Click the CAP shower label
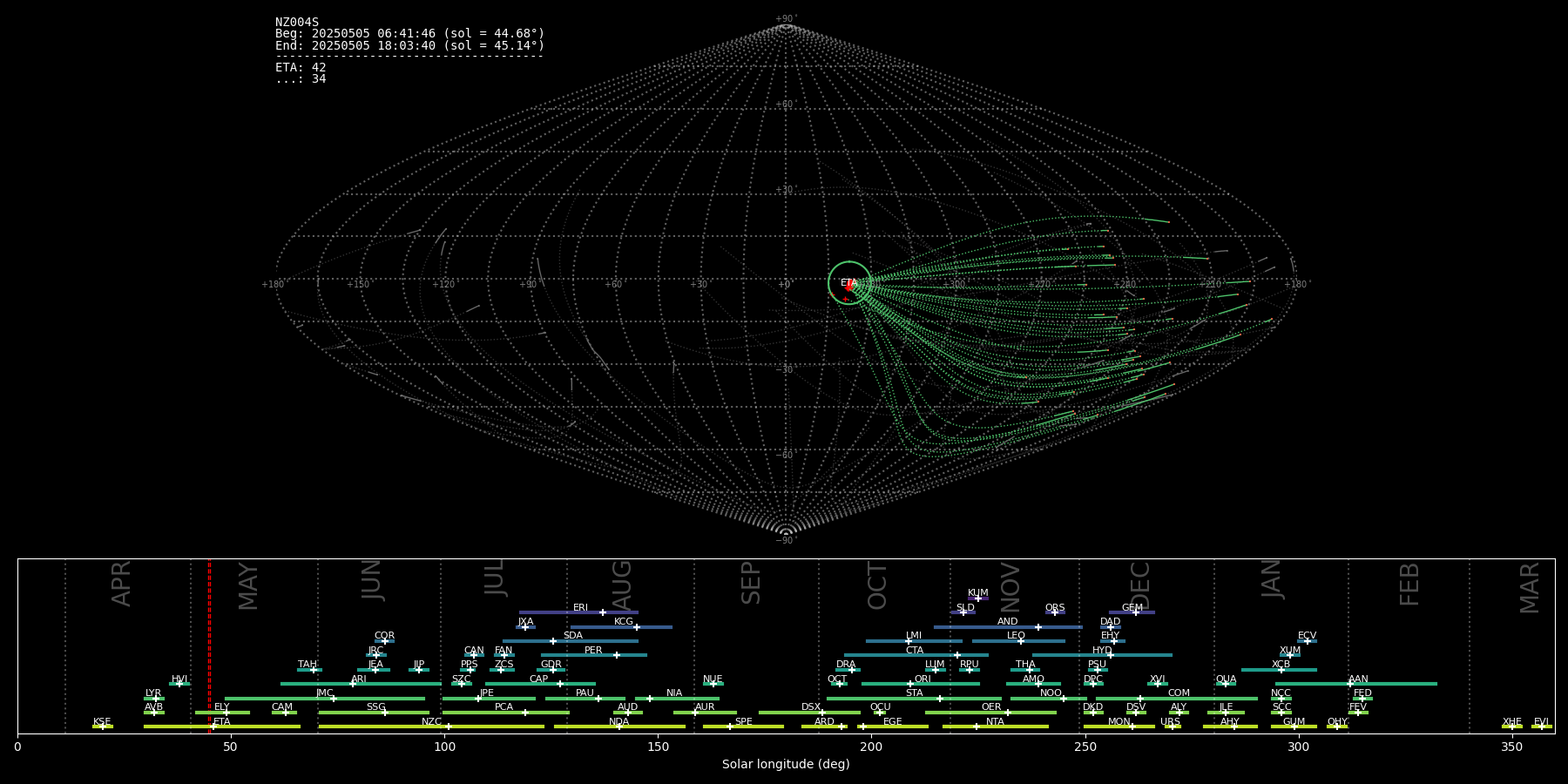 [539, 679]
